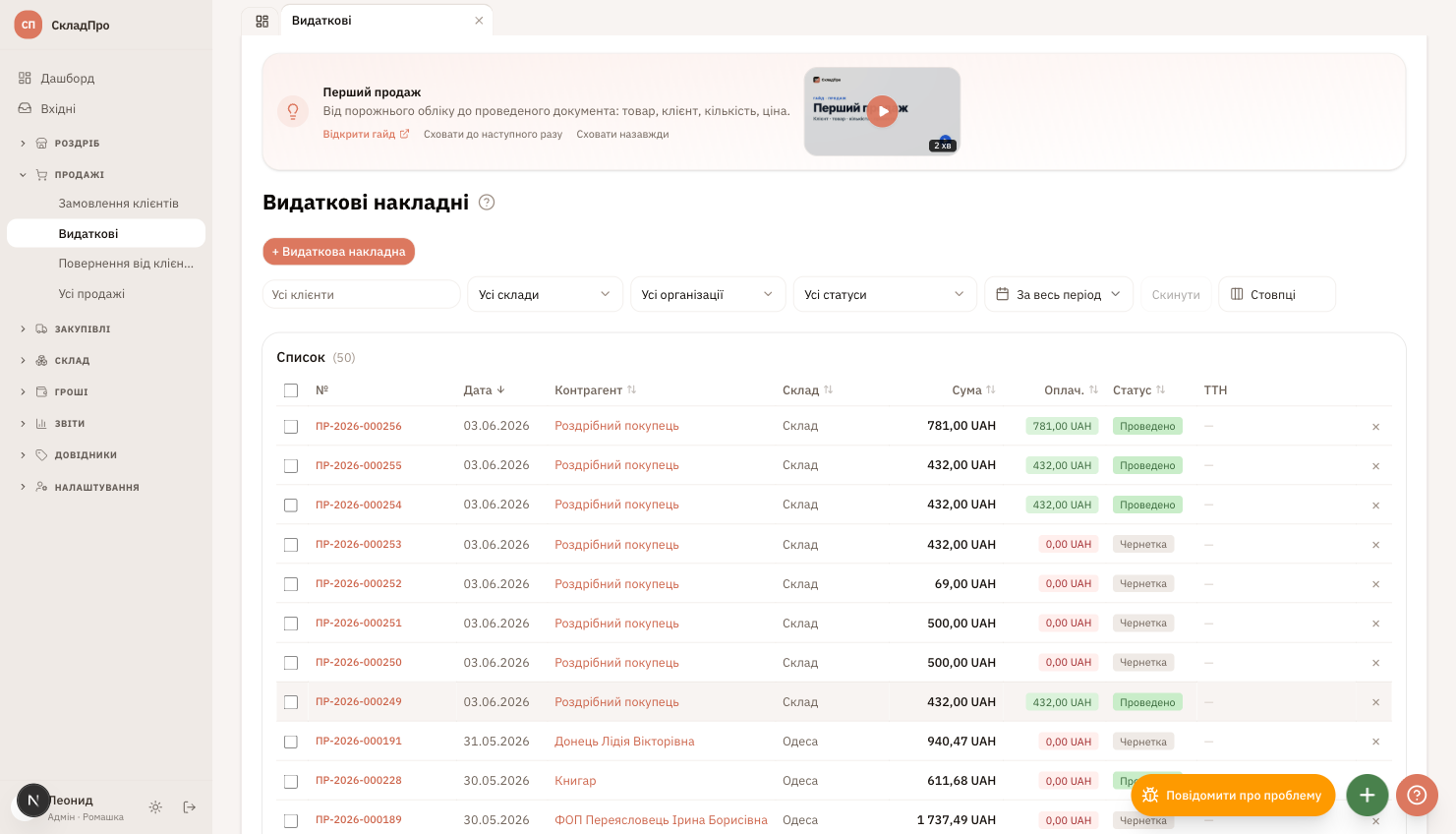This screenshot has width=1456, height=834.
Task: Open Замовлення клієнтів in the sidebar
Action: [x=119, y=204]
